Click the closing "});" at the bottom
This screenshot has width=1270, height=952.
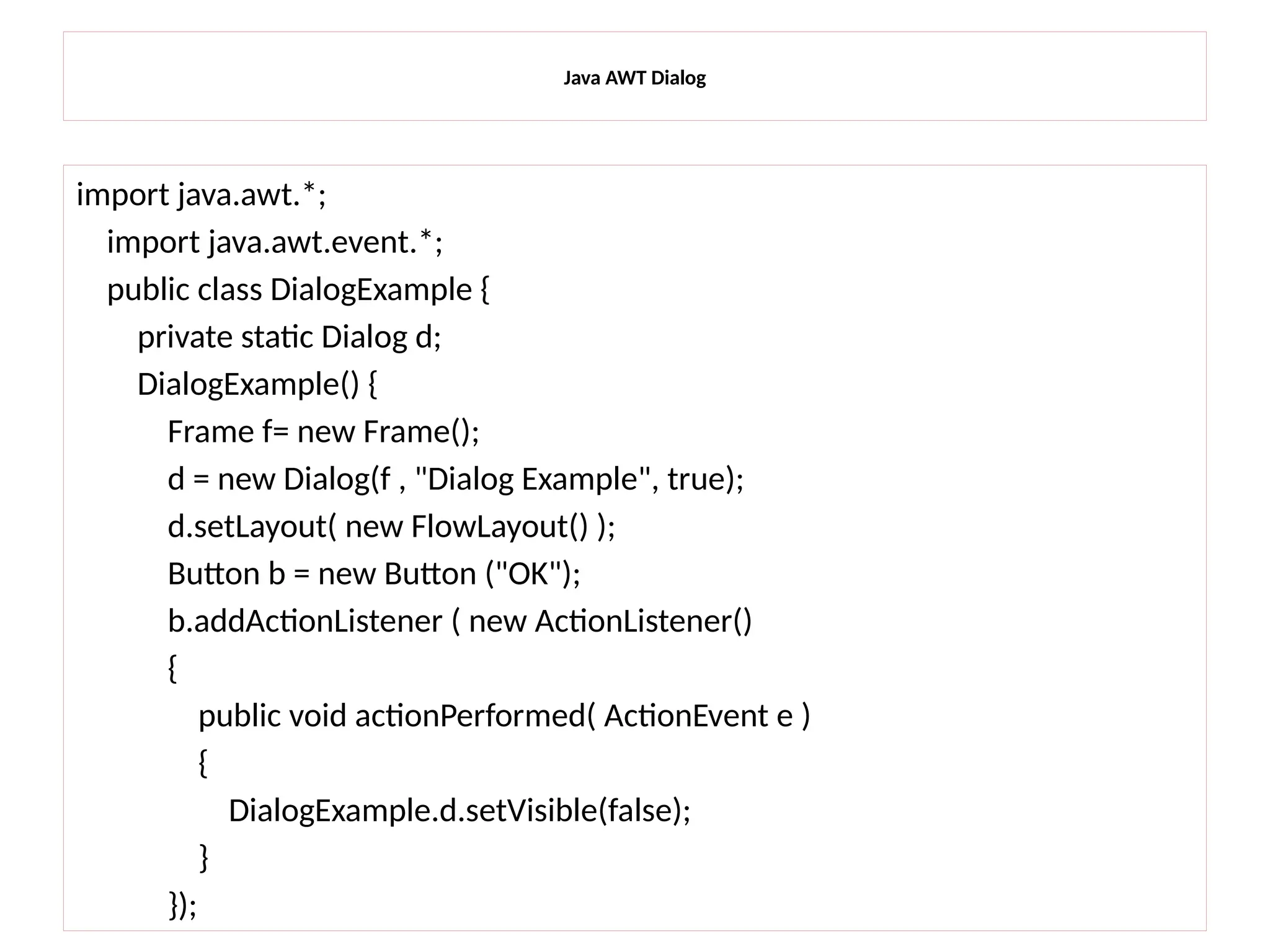[x=182, y=906]
